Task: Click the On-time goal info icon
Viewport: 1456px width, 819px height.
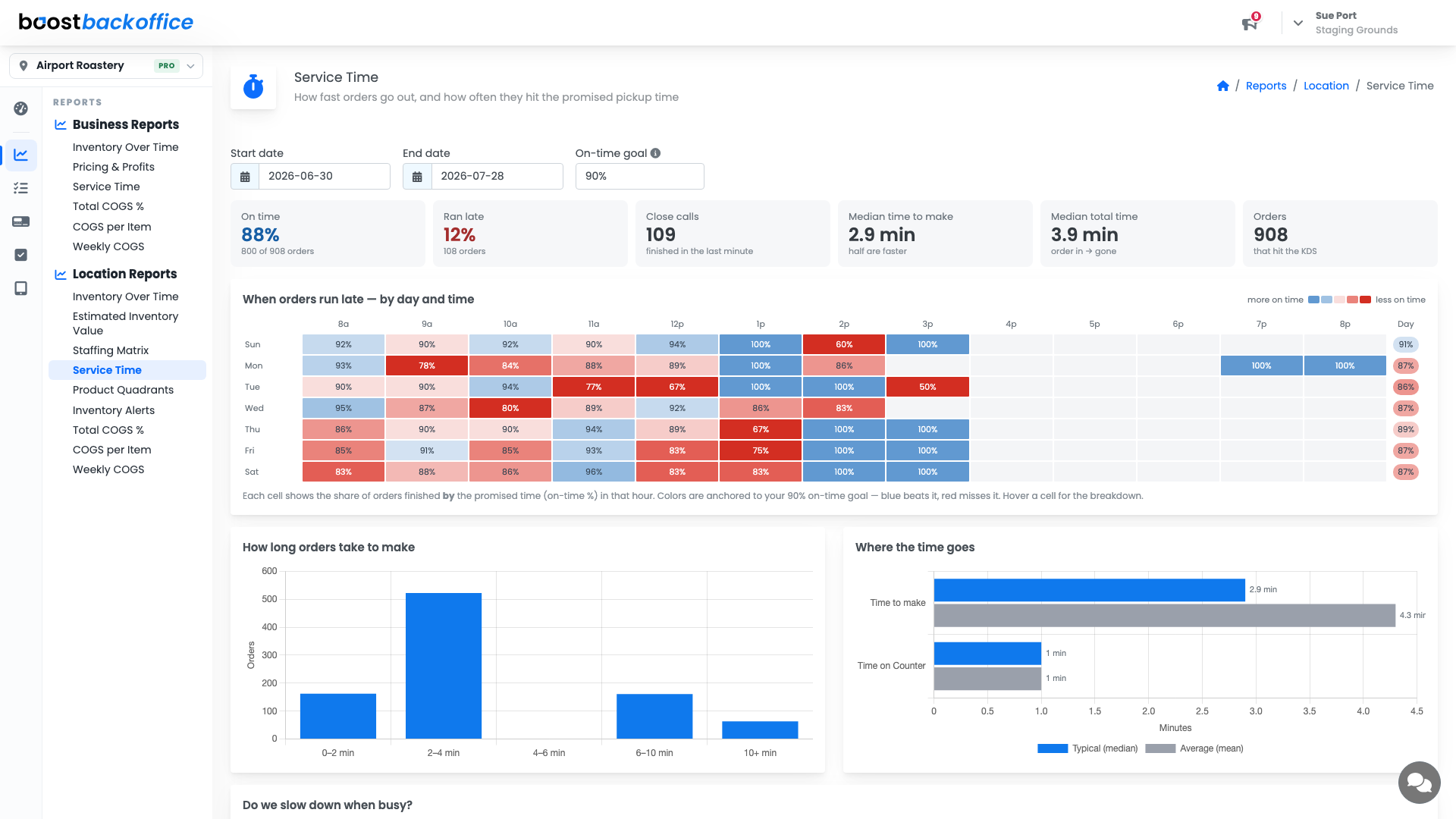Action: tap(656, 153)
